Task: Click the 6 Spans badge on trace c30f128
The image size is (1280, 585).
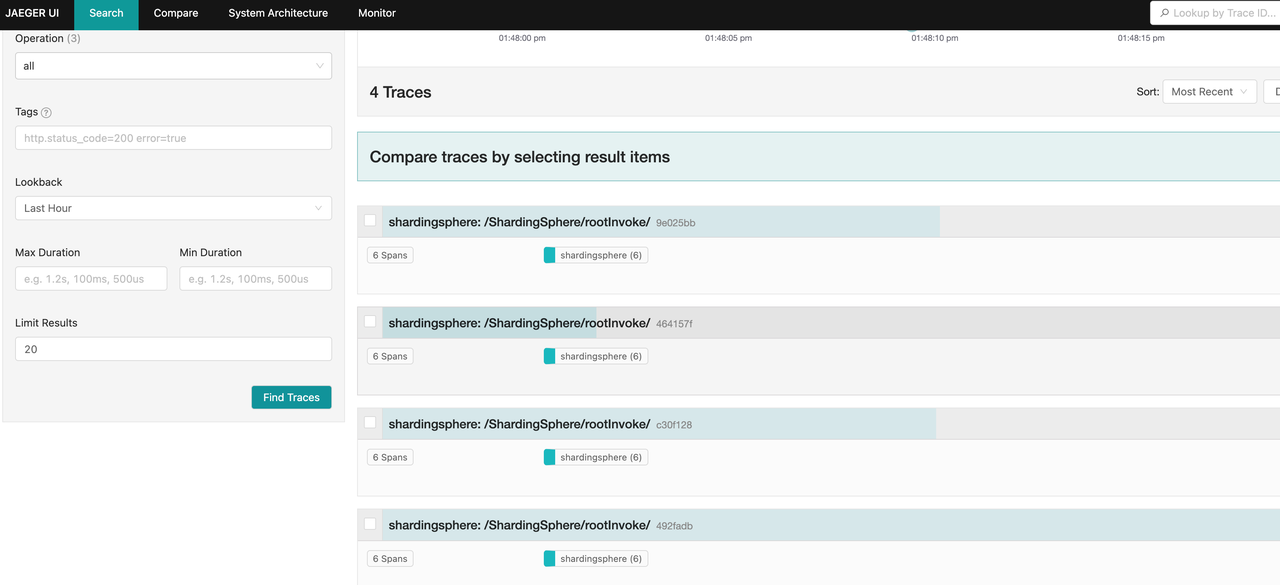Action: pos(390,457)
